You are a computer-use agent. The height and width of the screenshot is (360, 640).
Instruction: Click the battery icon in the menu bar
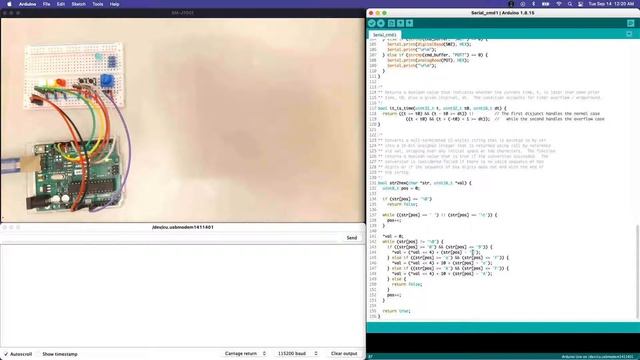point(545,4)
